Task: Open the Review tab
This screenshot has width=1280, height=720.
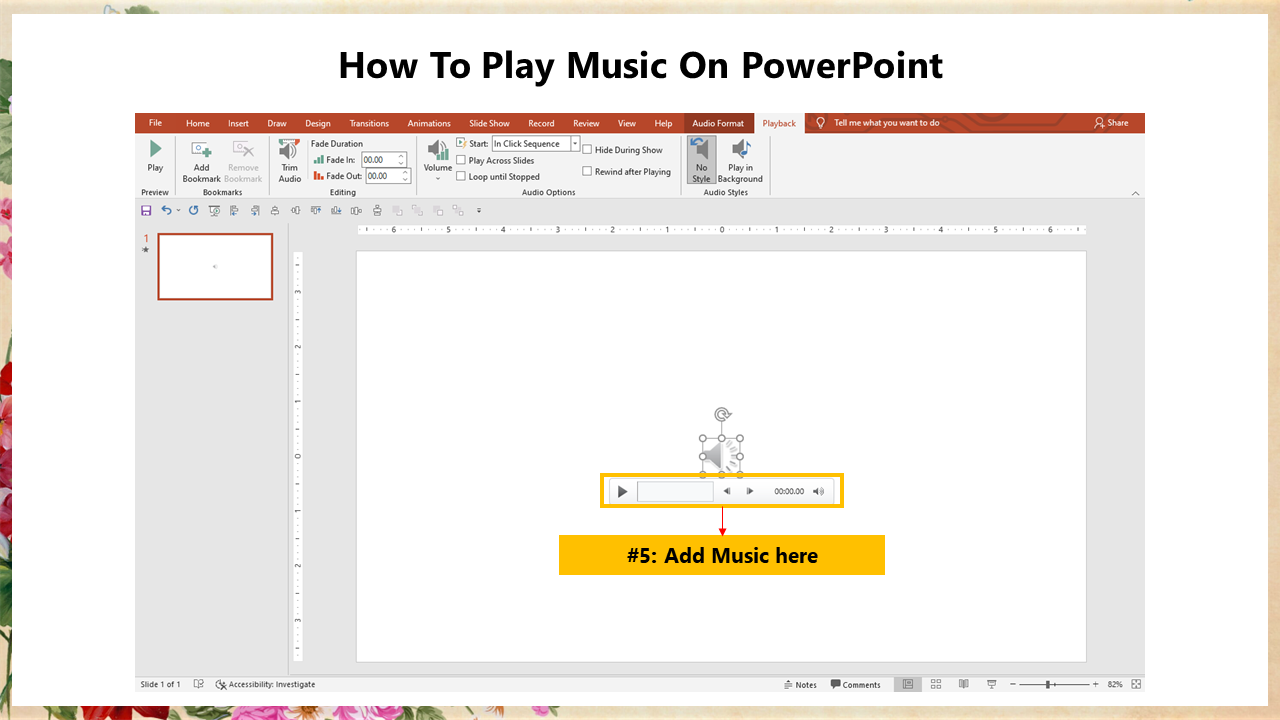Action: [586, 123]
